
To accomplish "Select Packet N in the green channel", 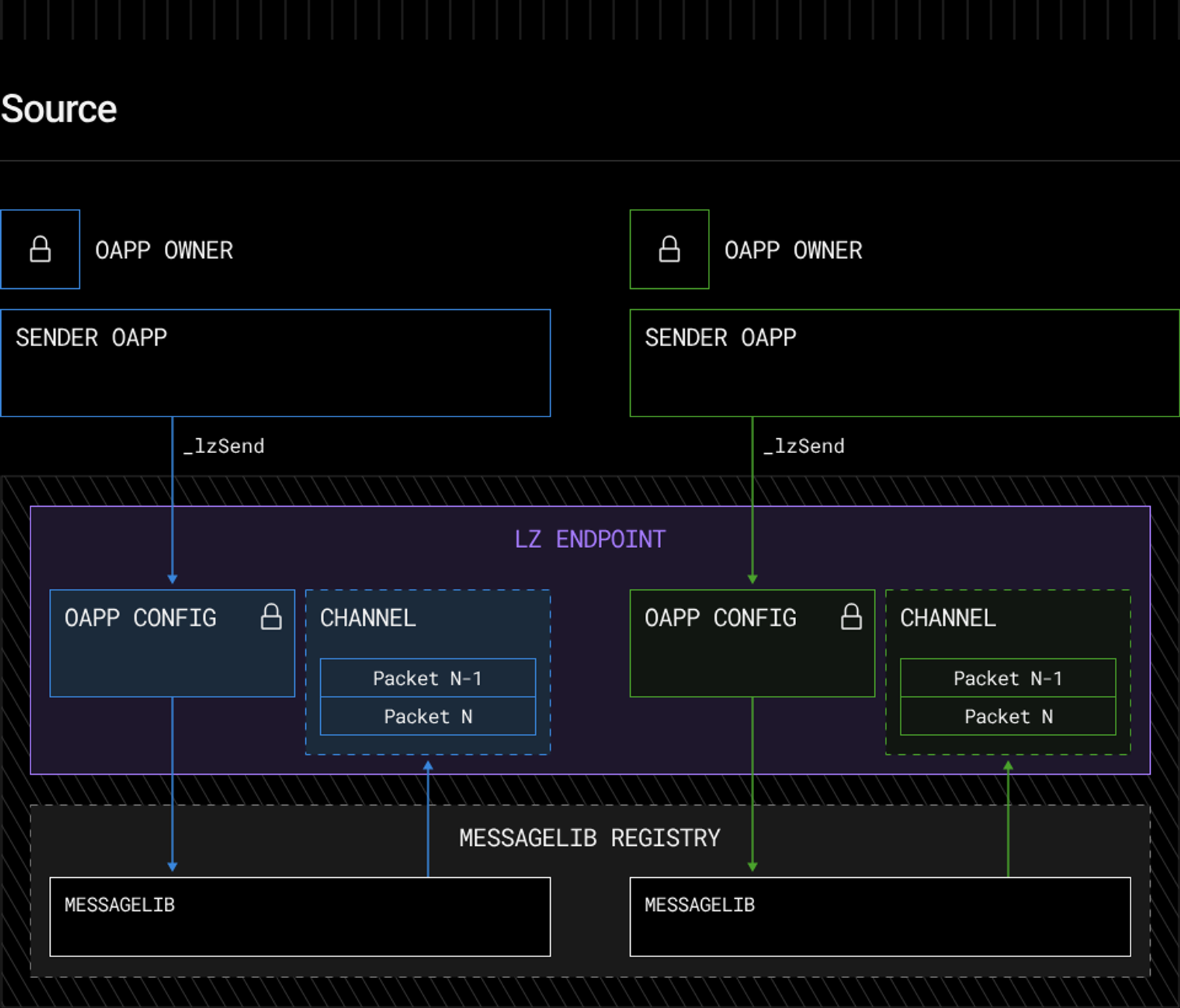I will [x=1008, y=716].
